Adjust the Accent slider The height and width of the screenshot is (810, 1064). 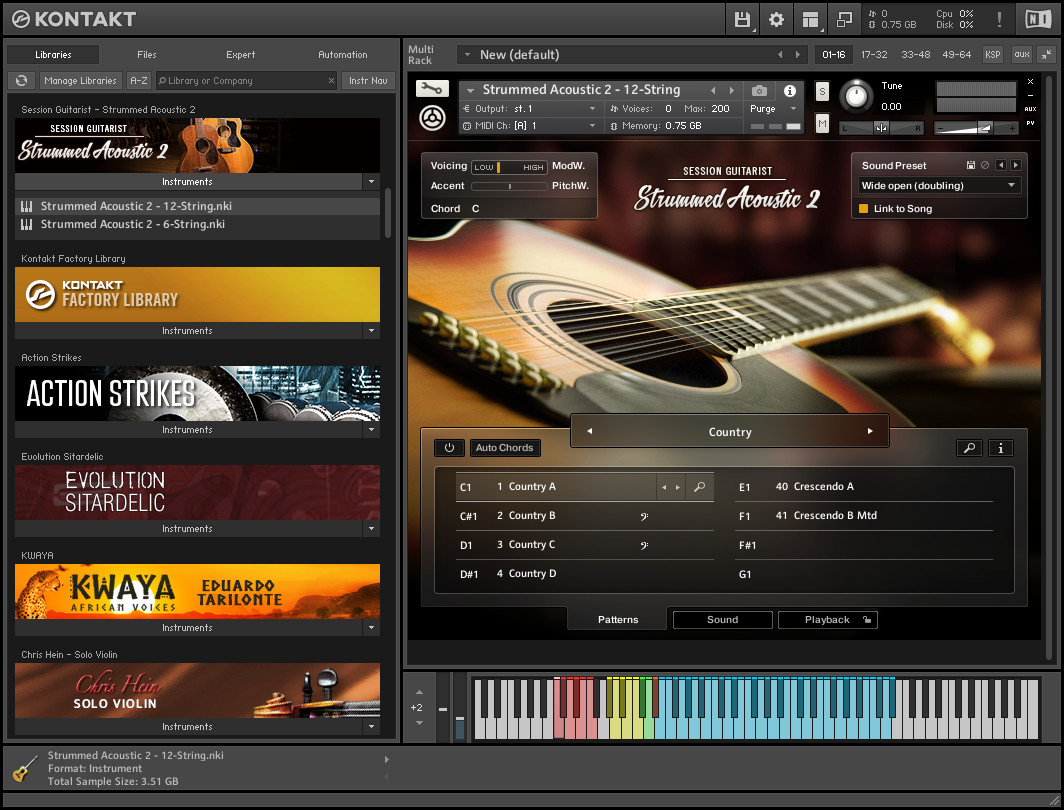509,186
